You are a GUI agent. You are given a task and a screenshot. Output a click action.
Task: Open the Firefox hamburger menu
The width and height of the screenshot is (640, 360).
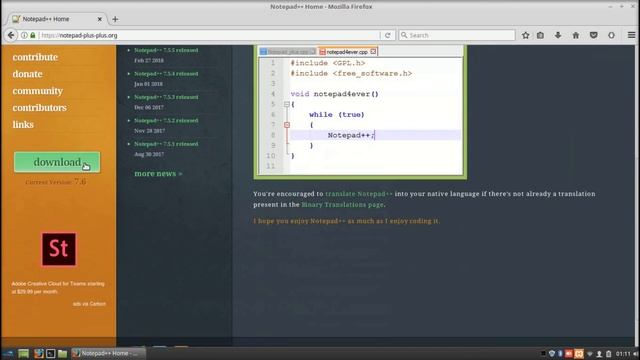coord(631,36)
